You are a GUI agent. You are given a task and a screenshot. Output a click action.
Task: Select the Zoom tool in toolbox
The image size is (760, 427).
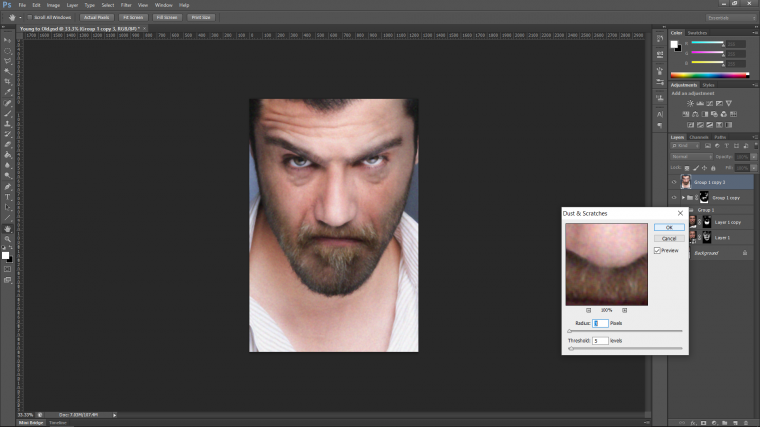7,238
